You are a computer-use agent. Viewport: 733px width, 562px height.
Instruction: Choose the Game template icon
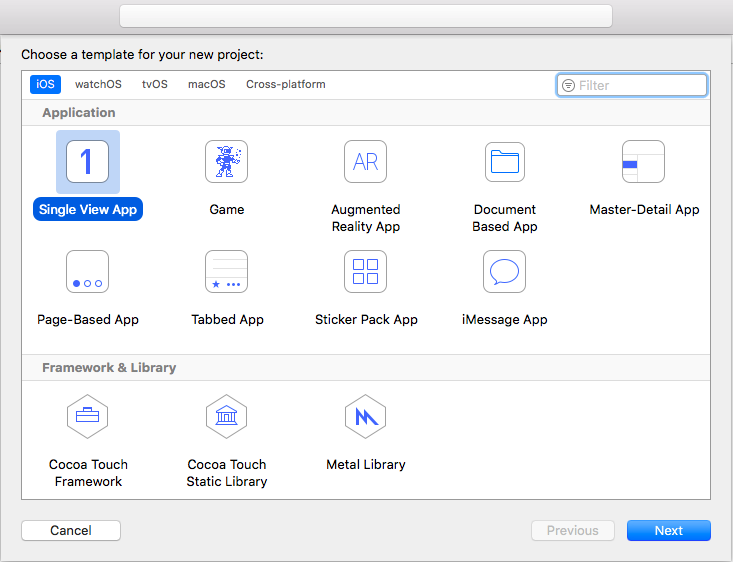(226, 162)
